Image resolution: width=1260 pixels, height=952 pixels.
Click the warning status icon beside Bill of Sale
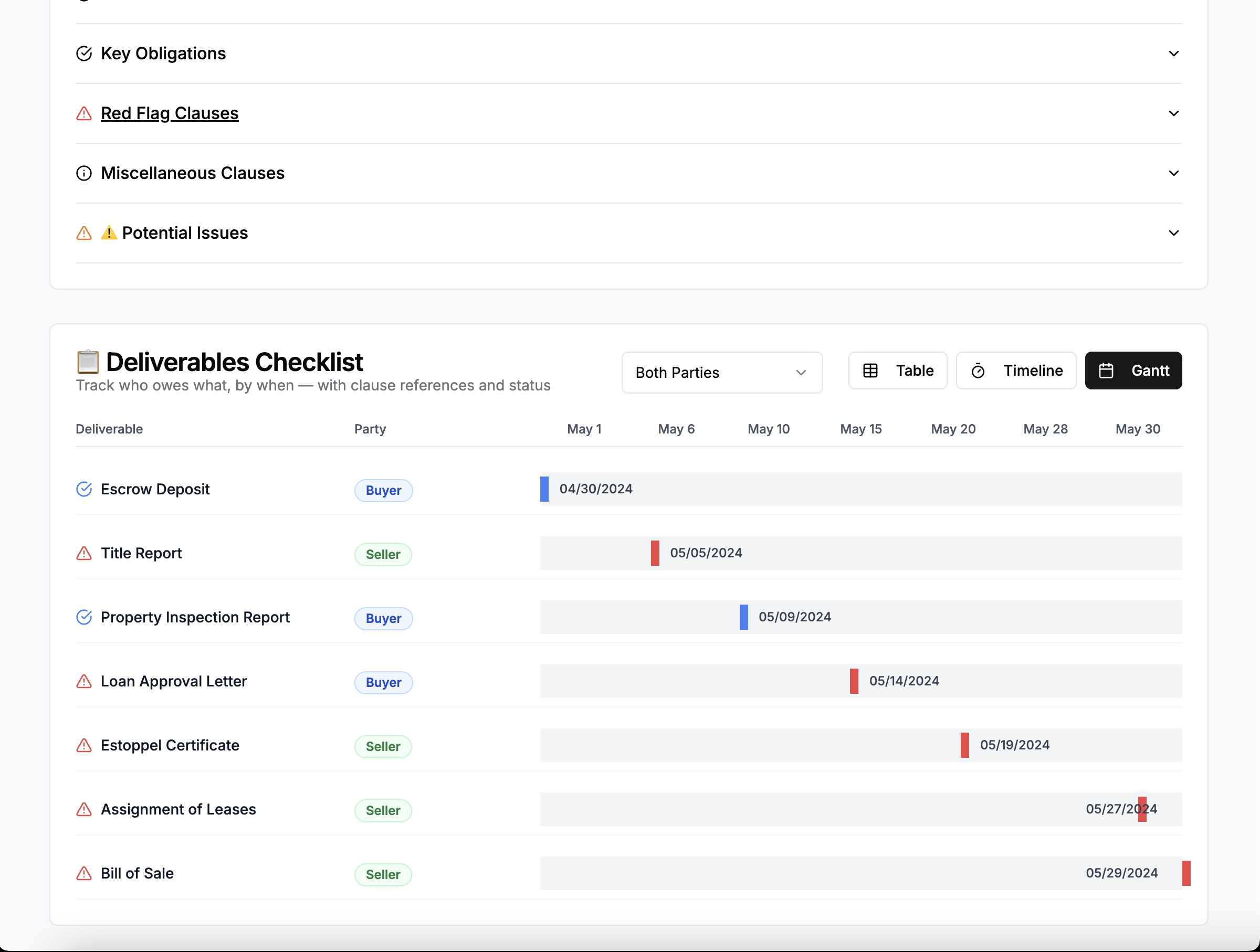pyautogui.click(x=83, y=873)
